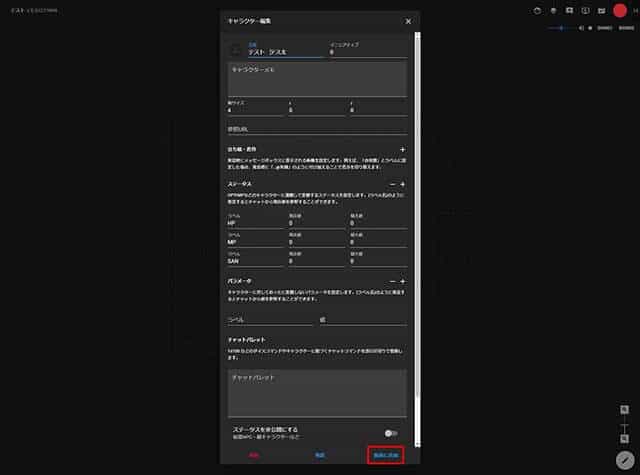This screenshot has height=475, width=640.
Task: Add a status row with plus icon
Action: pos(402,185)
